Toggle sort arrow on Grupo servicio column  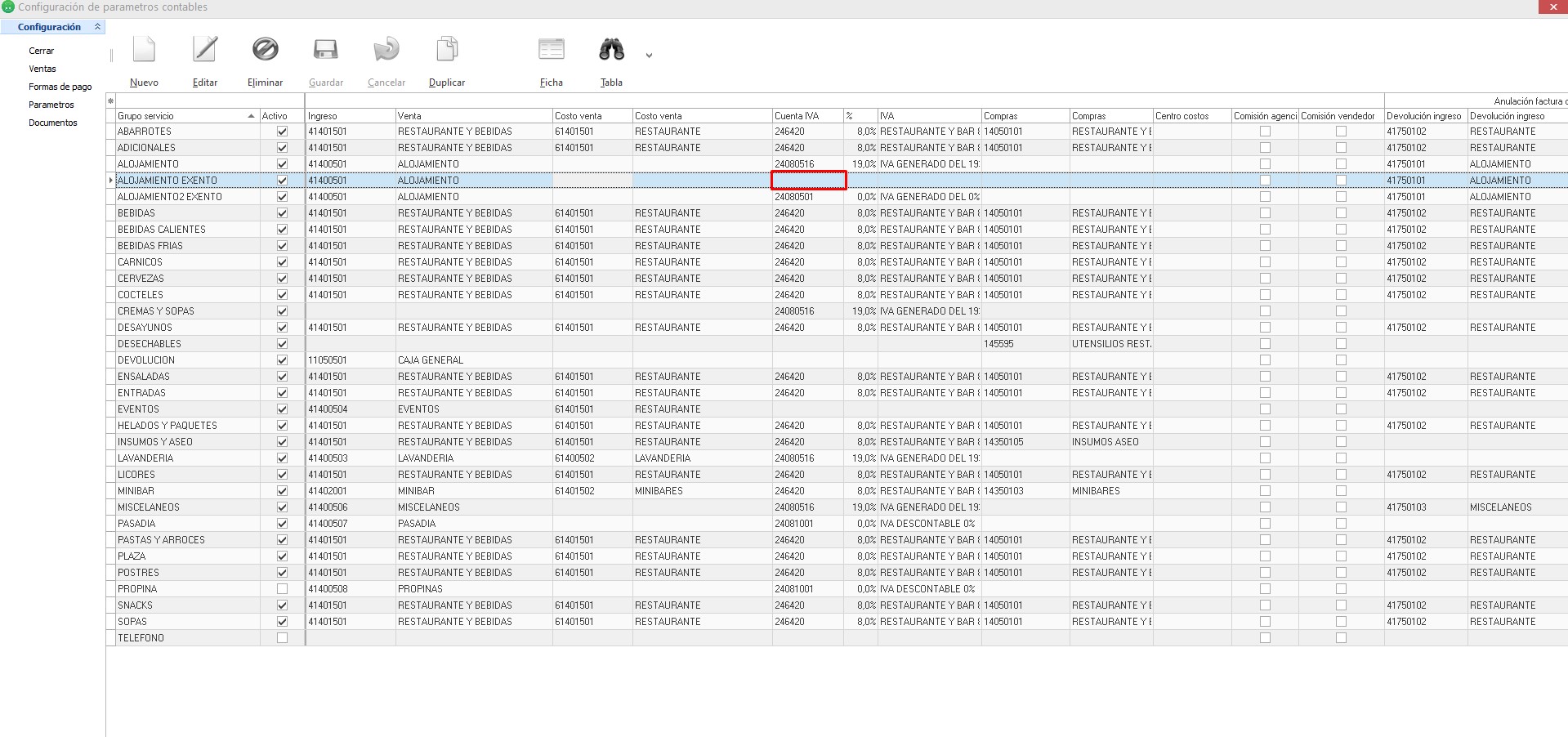[251, 116]
